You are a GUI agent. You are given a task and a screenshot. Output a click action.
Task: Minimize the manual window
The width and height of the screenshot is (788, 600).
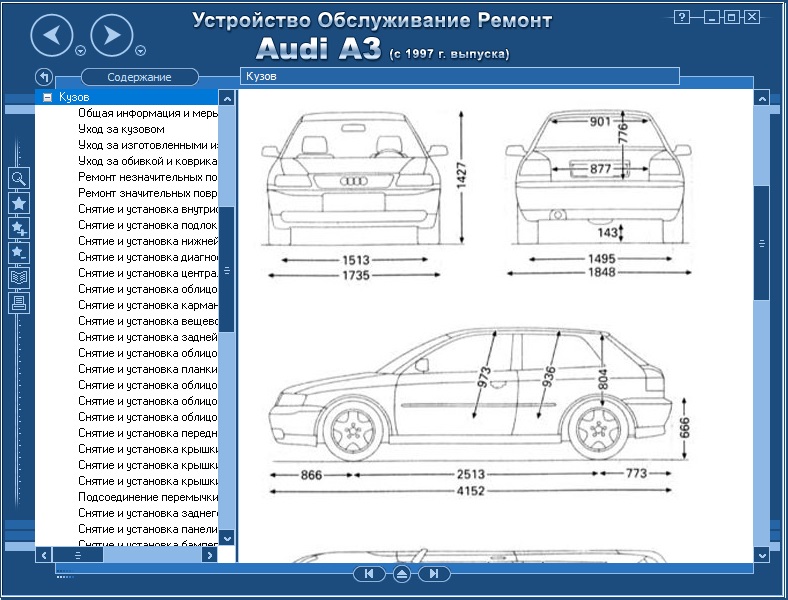(x=711, y=17)
